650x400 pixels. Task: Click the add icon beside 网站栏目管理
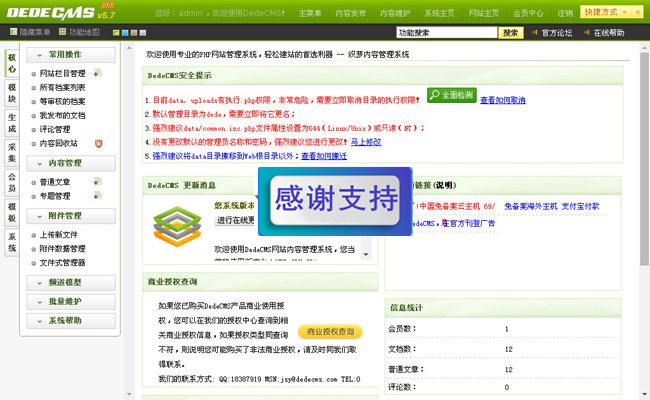[x=98, y=73]
